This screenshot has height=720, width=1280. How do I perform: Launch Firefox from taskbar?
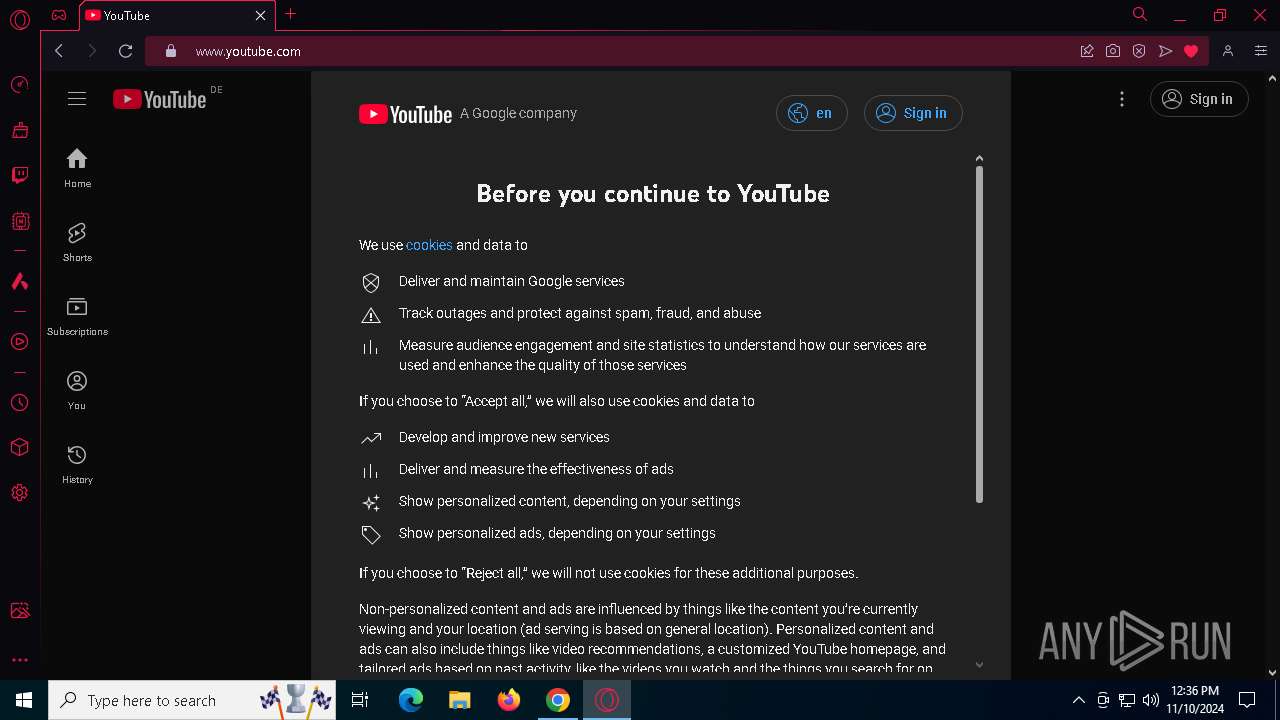point(509,700)
